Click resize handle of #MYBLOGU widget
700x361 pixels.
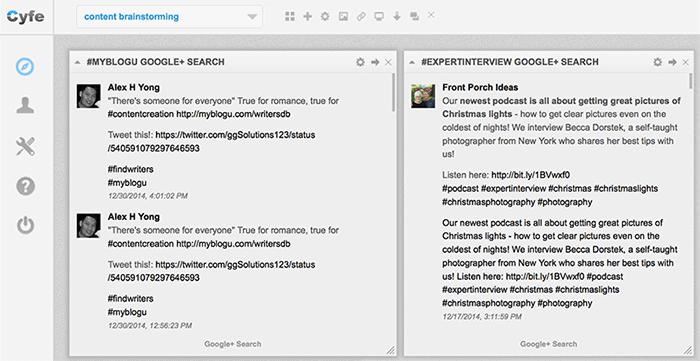391,350
